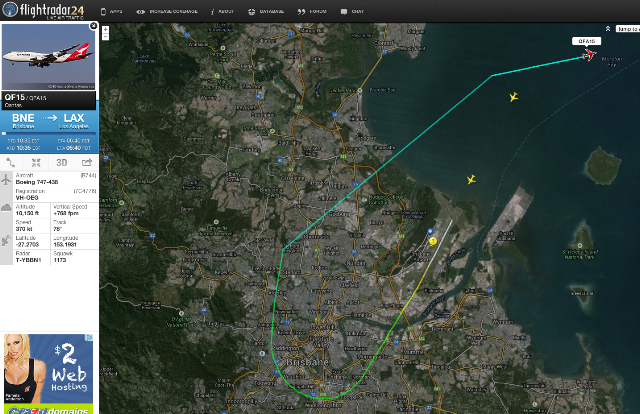The width and height of the screenshot is (640, 414).
Task: Open the Increase Coverage menu item
Action: (x=167, y=11)
